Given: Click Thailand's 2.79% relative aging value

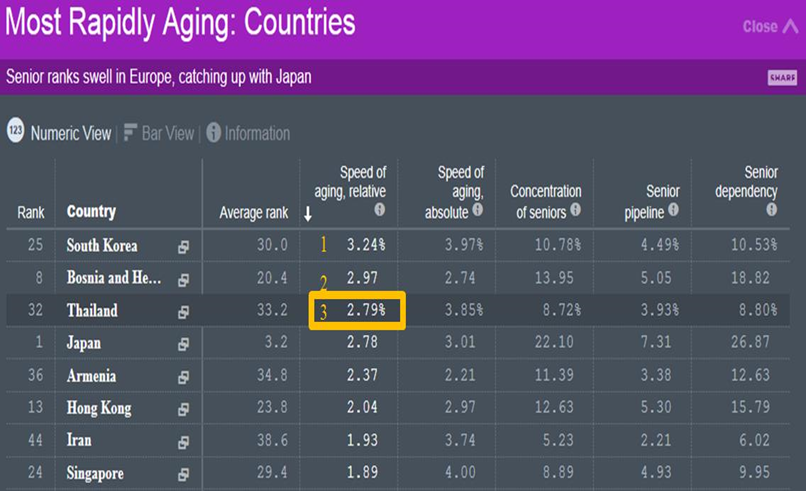Looking at the screenshot, I should coord(365,310).
